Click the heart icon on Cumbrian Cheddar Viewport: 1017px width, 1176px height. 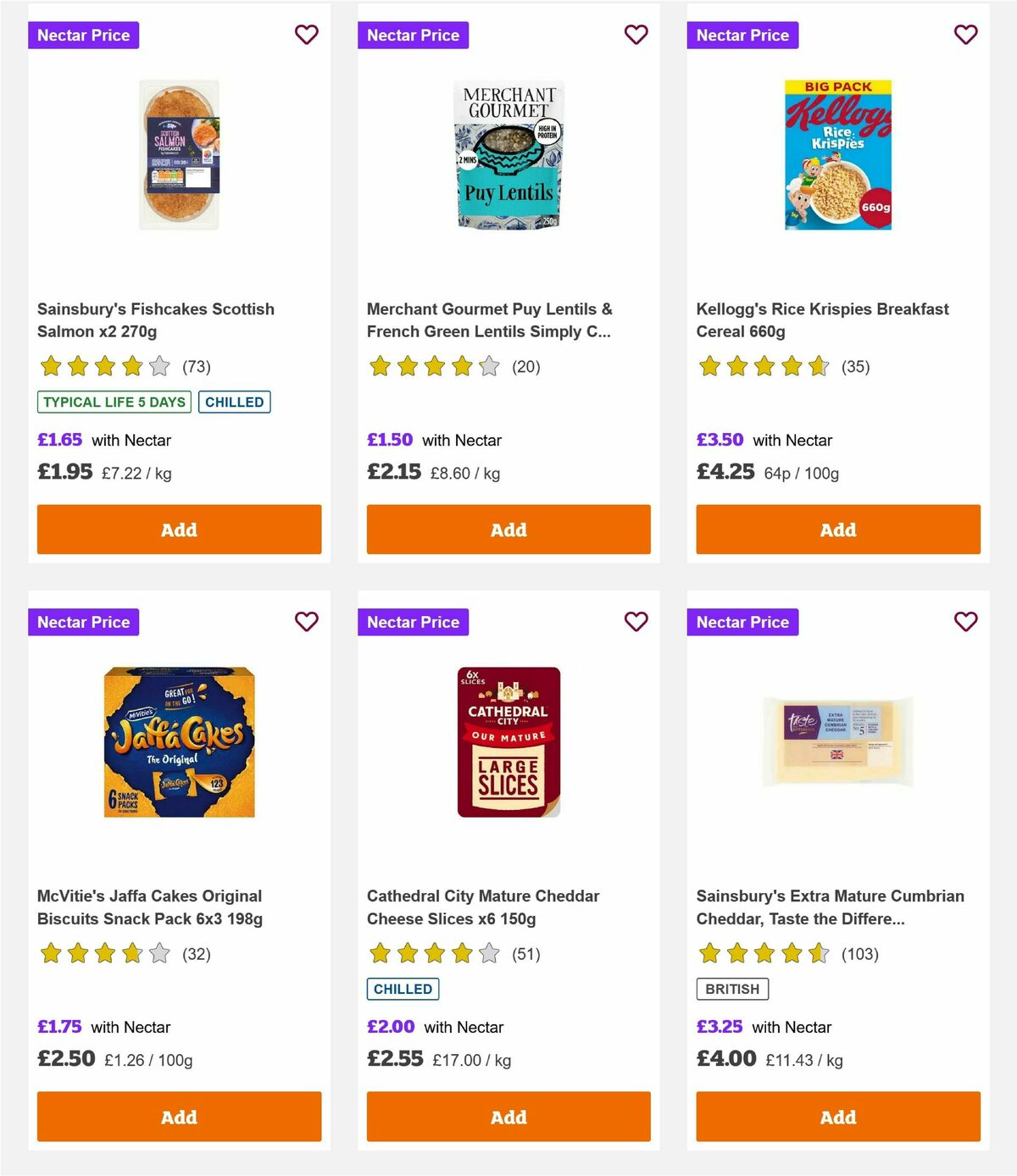pos(965,621)
